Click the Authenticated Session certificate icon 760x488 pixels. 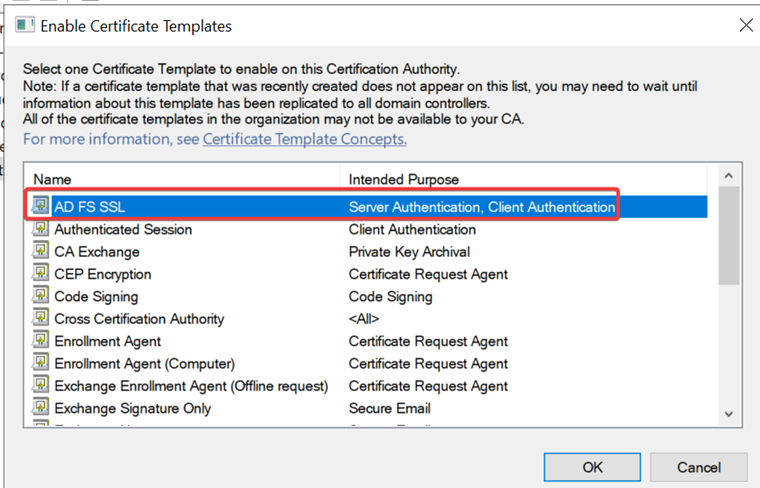(40, 229)
